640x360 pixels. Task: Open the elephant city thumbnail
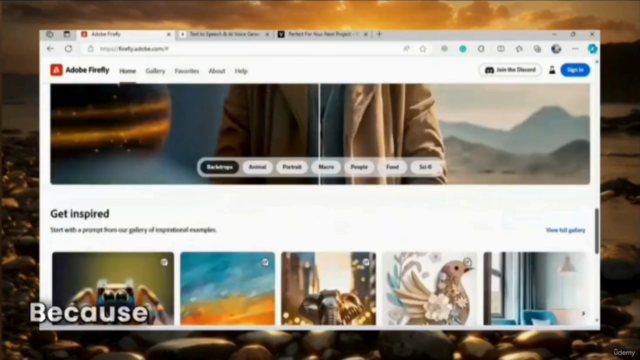329,289
